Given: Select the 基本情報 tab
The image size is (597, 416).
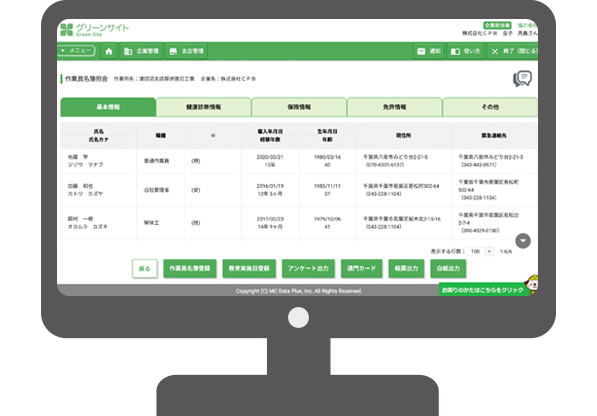Looking at the screenshot, I should [108, 107].
